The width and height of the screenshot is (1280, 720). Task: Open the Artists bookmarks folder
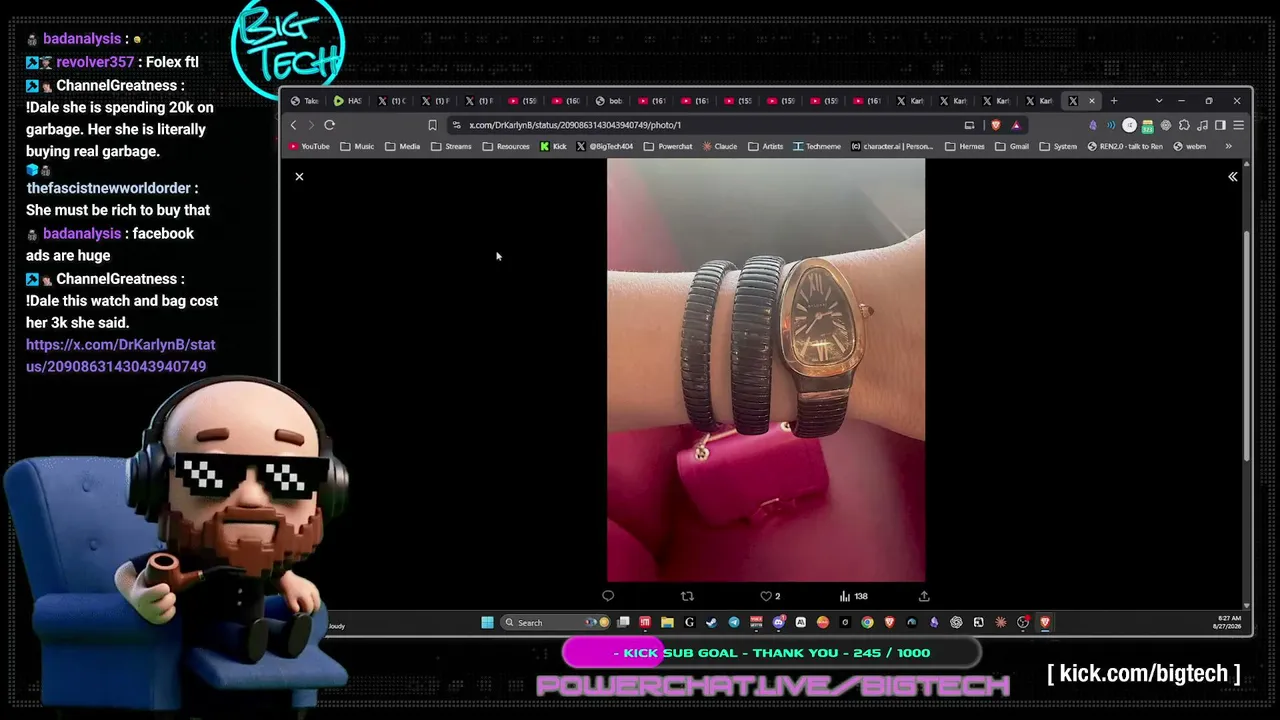point(765,146)
